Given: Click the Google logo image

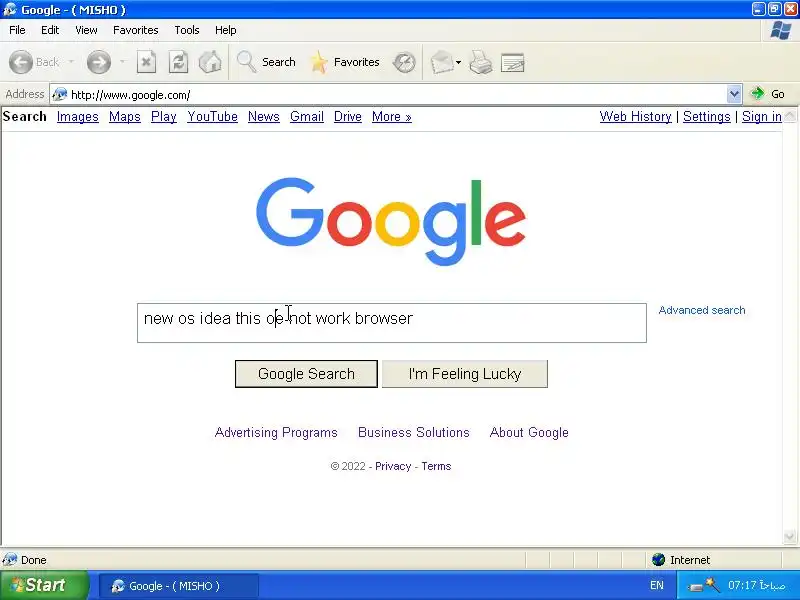Looking at the screenshot, I should coord(391,221).
